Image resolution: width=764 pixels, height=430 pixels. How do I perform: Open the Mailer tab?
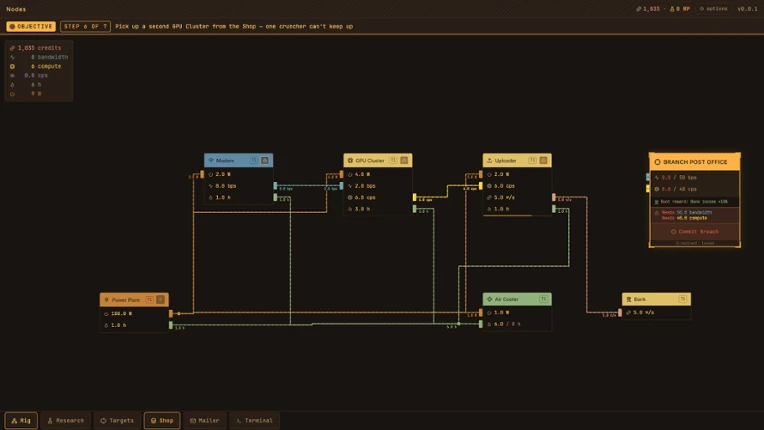pos(205,420)
